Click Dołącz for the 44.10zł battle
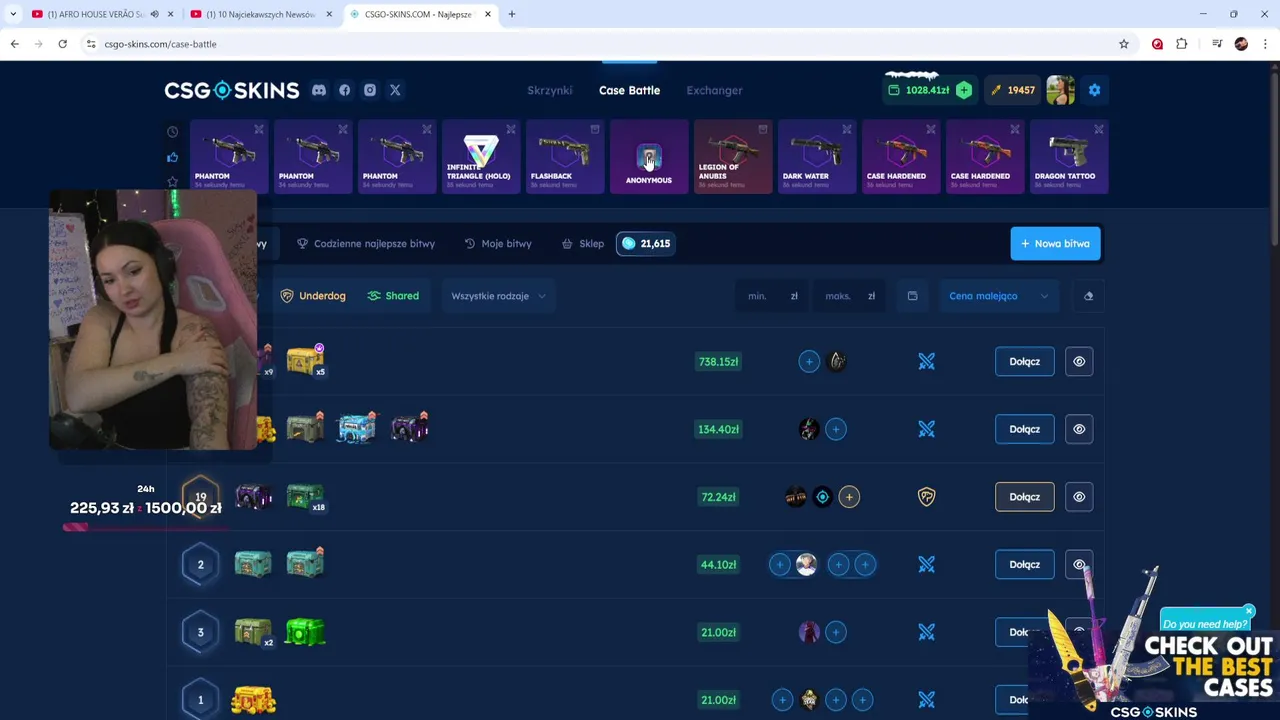Screen dimensions: 1280x720 [1025, 565]
